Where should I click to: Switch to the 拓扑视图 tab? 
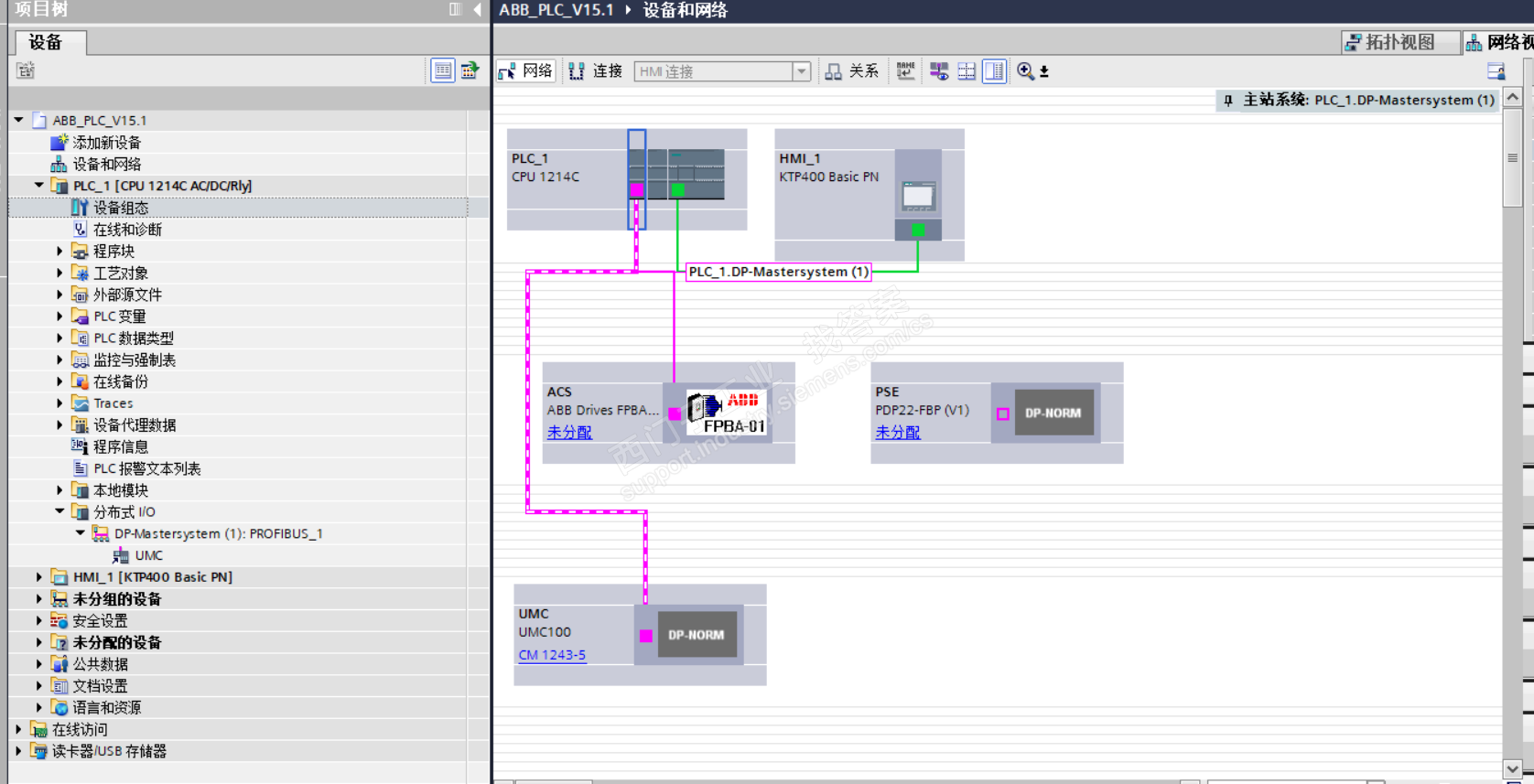[x=1400, y=42]
